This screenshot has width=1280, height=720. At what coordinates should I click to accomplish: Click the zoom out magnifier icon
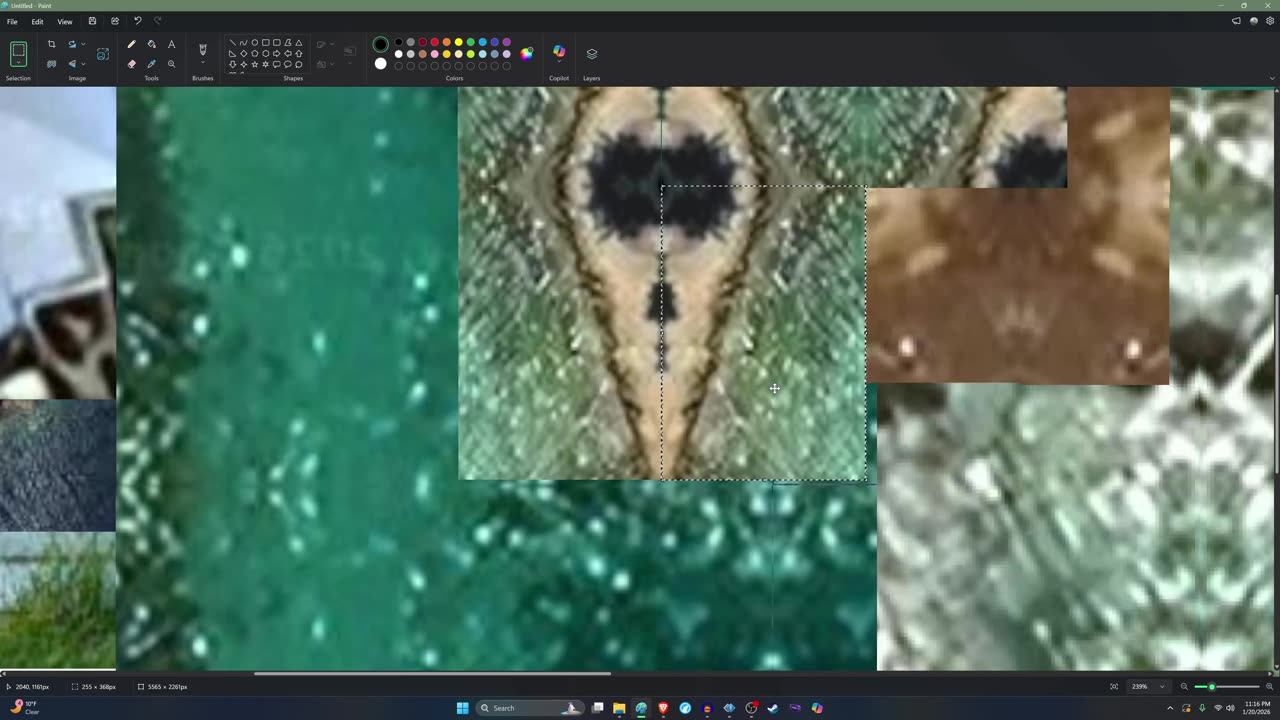click(1184, 687)
